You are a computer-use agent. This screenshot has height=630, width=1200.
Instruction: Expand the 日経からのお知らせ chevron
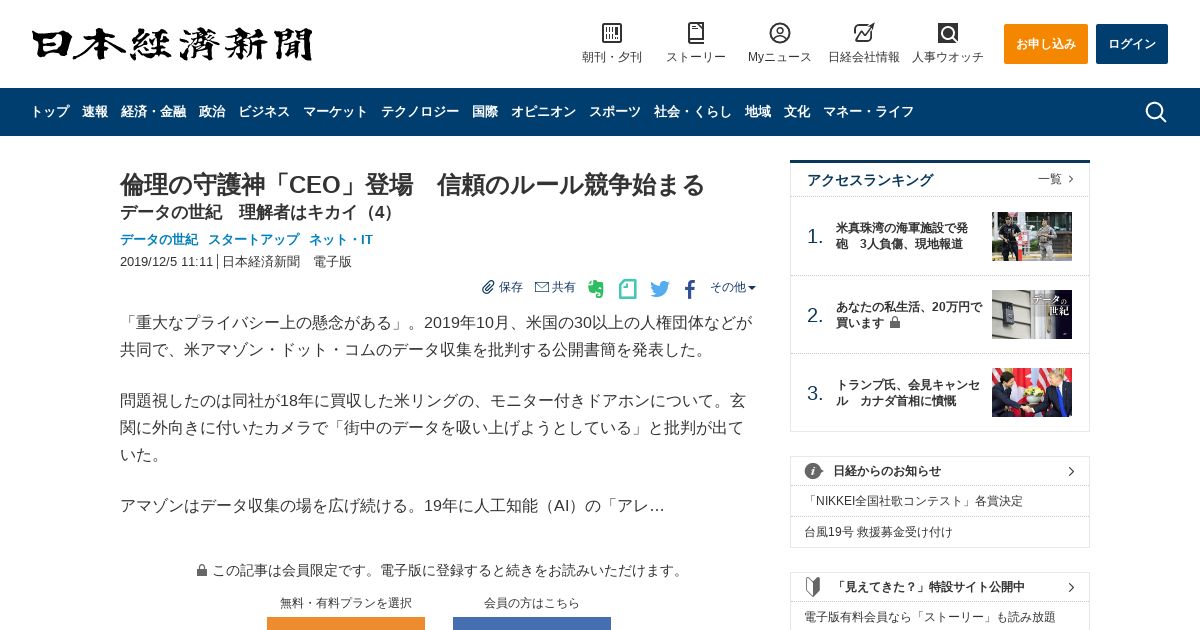[x=1071, y=471]
